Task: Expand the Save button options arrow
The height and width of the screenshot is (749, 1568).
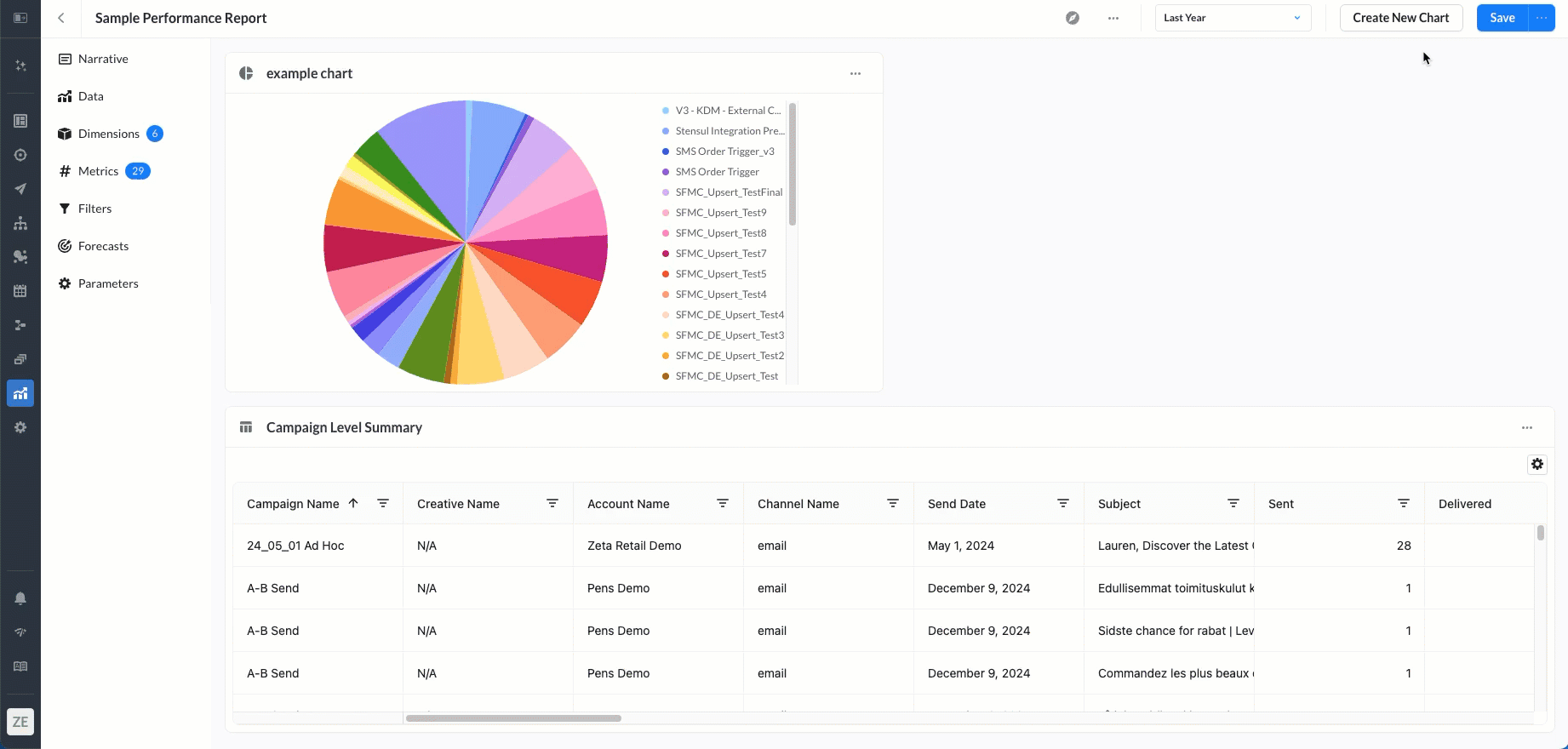Action: point(1542,18)
